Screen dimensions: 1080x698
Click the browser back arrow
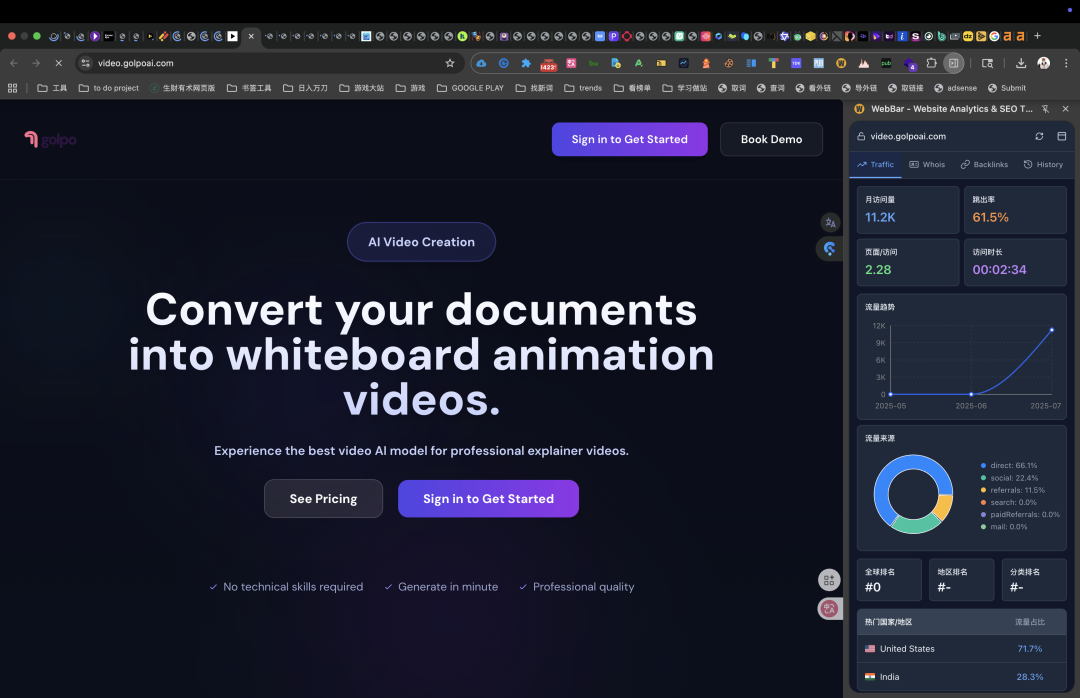point(14,63)
